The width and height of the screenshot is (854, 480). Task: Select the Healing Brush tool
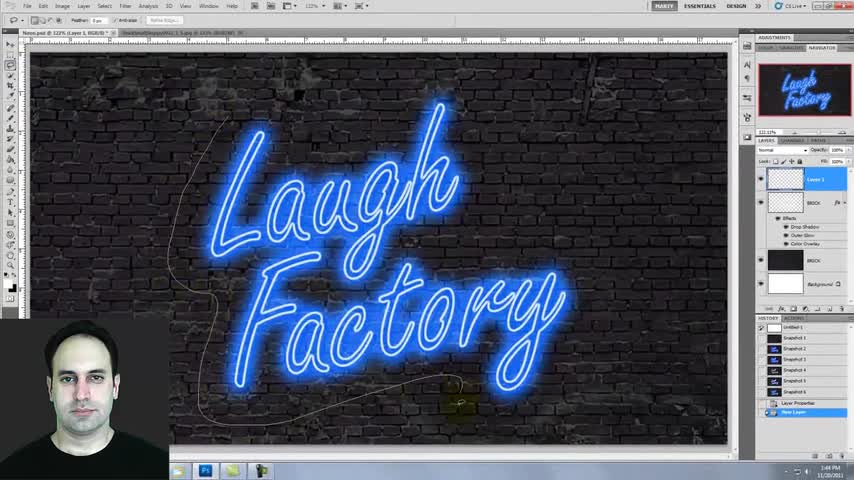click(x=10, y=108)
